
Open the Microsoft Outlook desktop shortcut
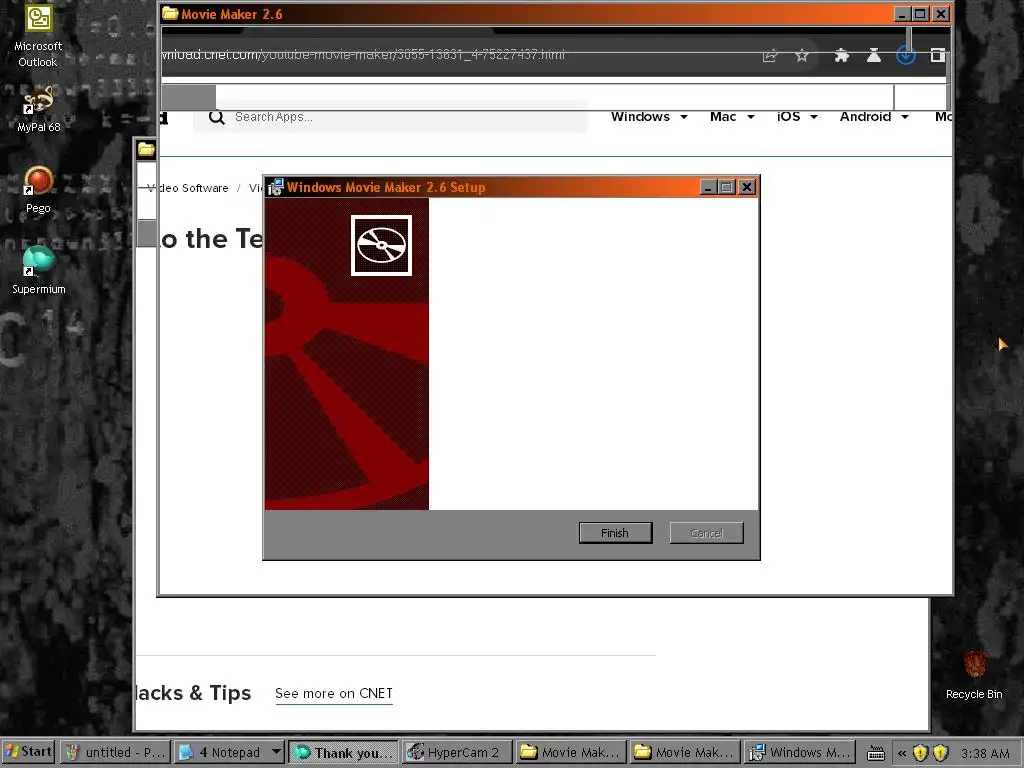click(38, 36)
